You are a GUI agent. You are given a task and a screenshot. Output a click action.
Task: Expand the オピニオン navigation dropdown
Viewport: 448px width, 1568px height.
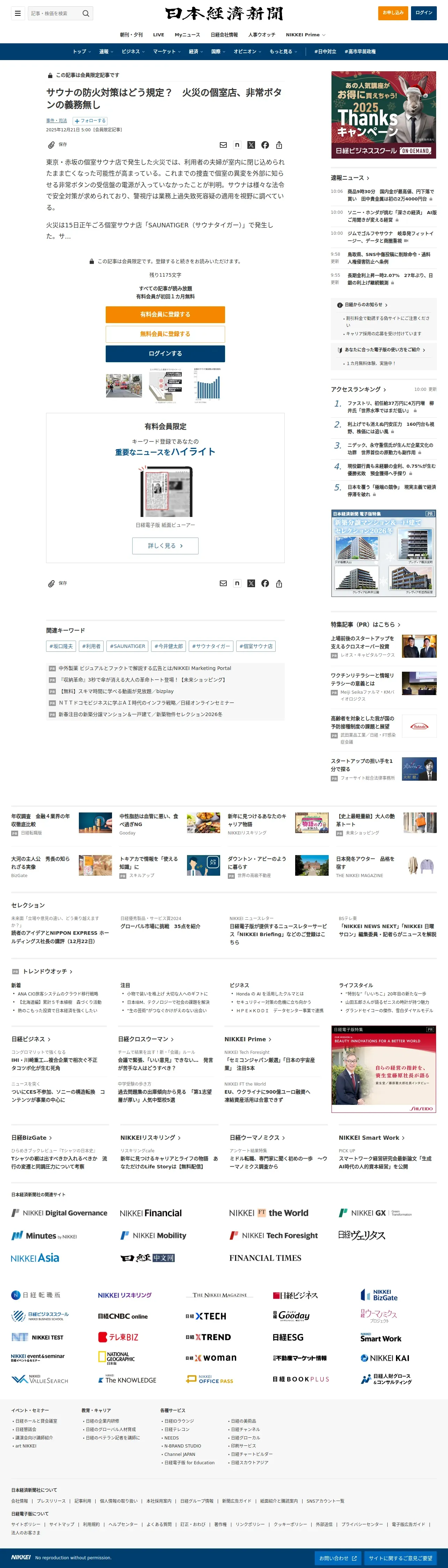point(247,52)
